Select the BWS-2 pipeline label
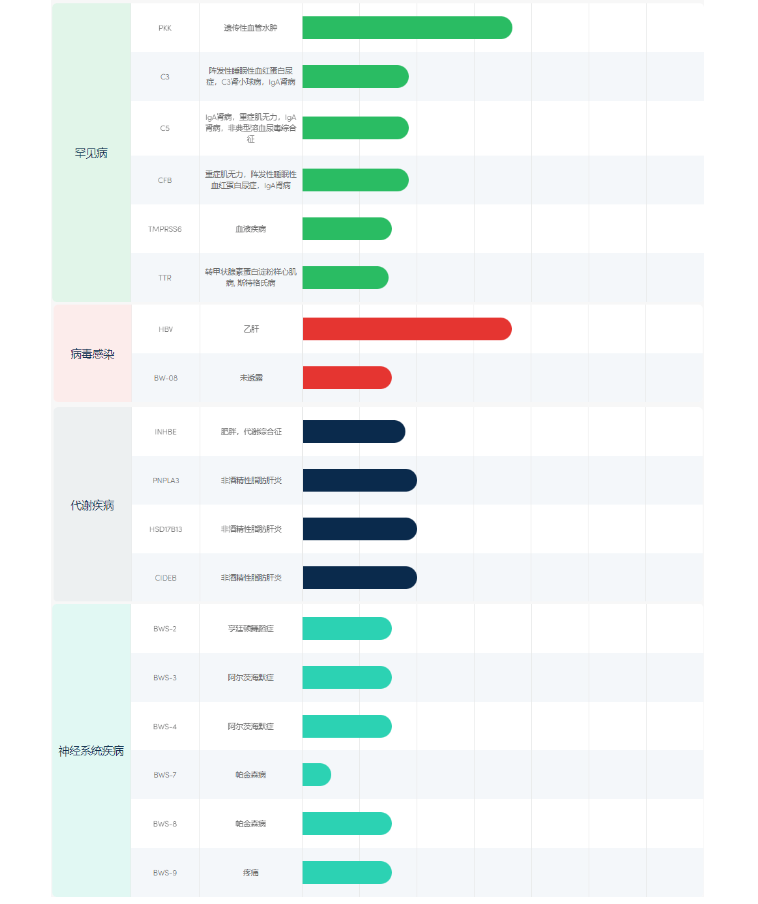 [x=165, y=629]
